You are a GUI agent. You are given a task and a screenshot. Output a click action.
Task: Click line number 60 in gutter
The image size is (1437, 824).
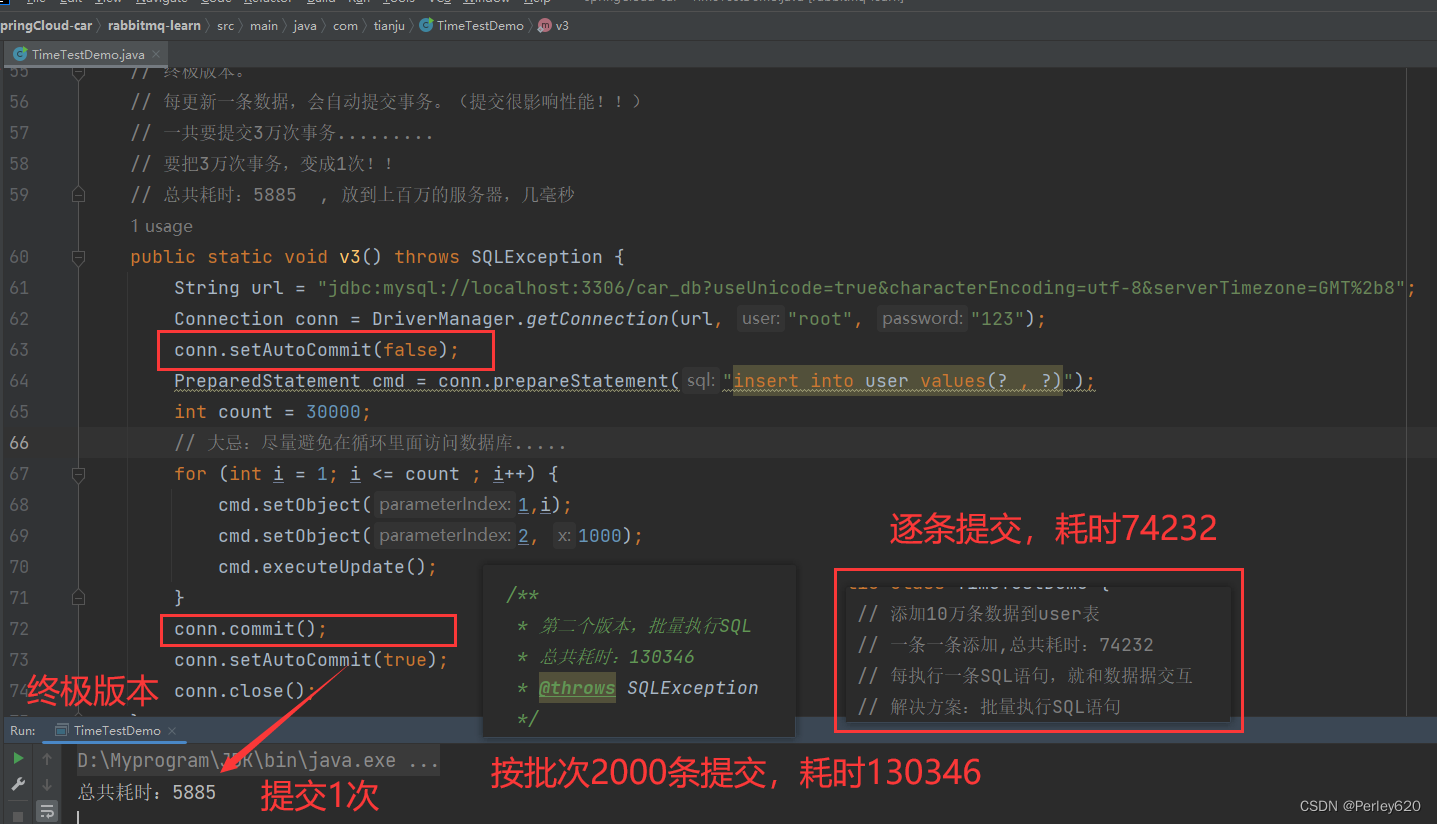(19, 257)
